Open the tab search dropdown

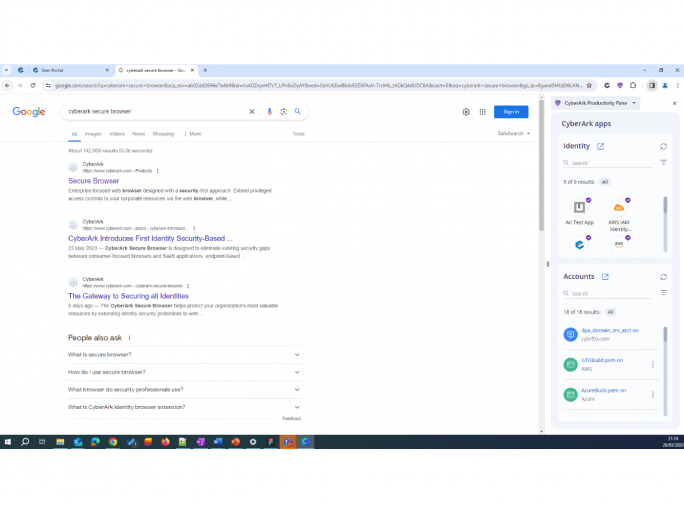6,70
